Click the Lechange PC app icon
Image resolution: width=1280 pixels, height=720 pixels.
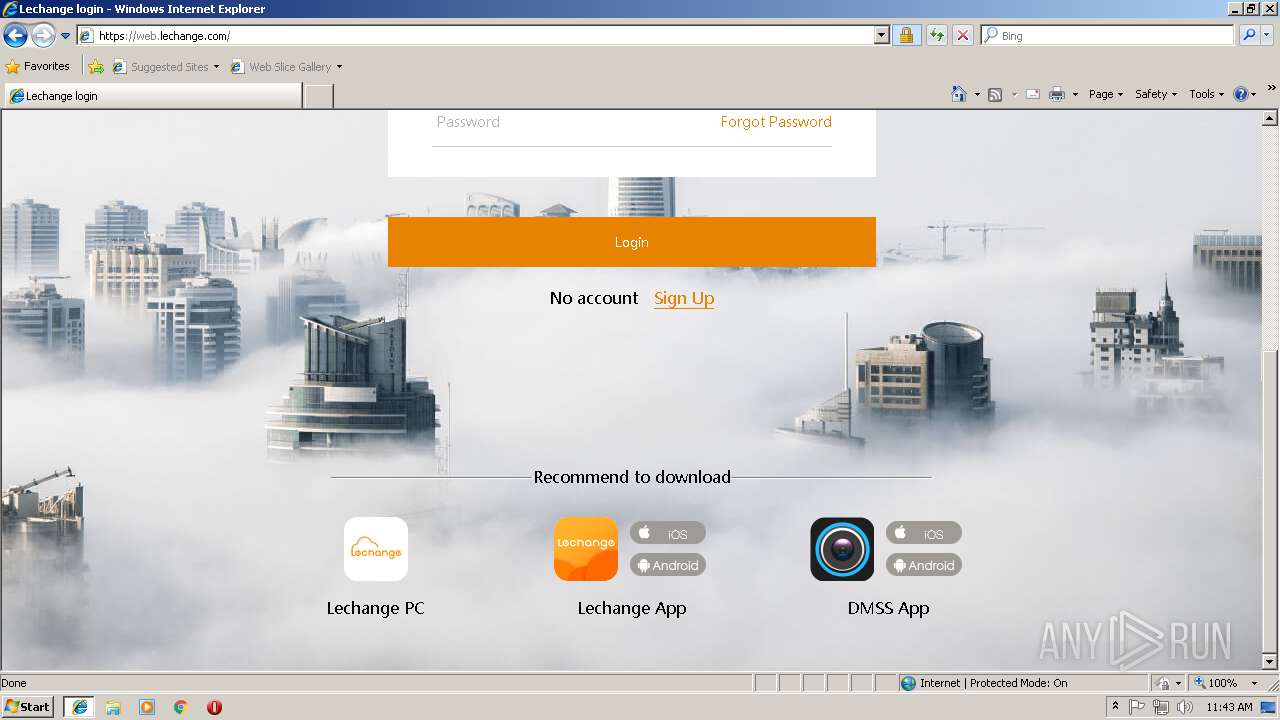(376, 549)
